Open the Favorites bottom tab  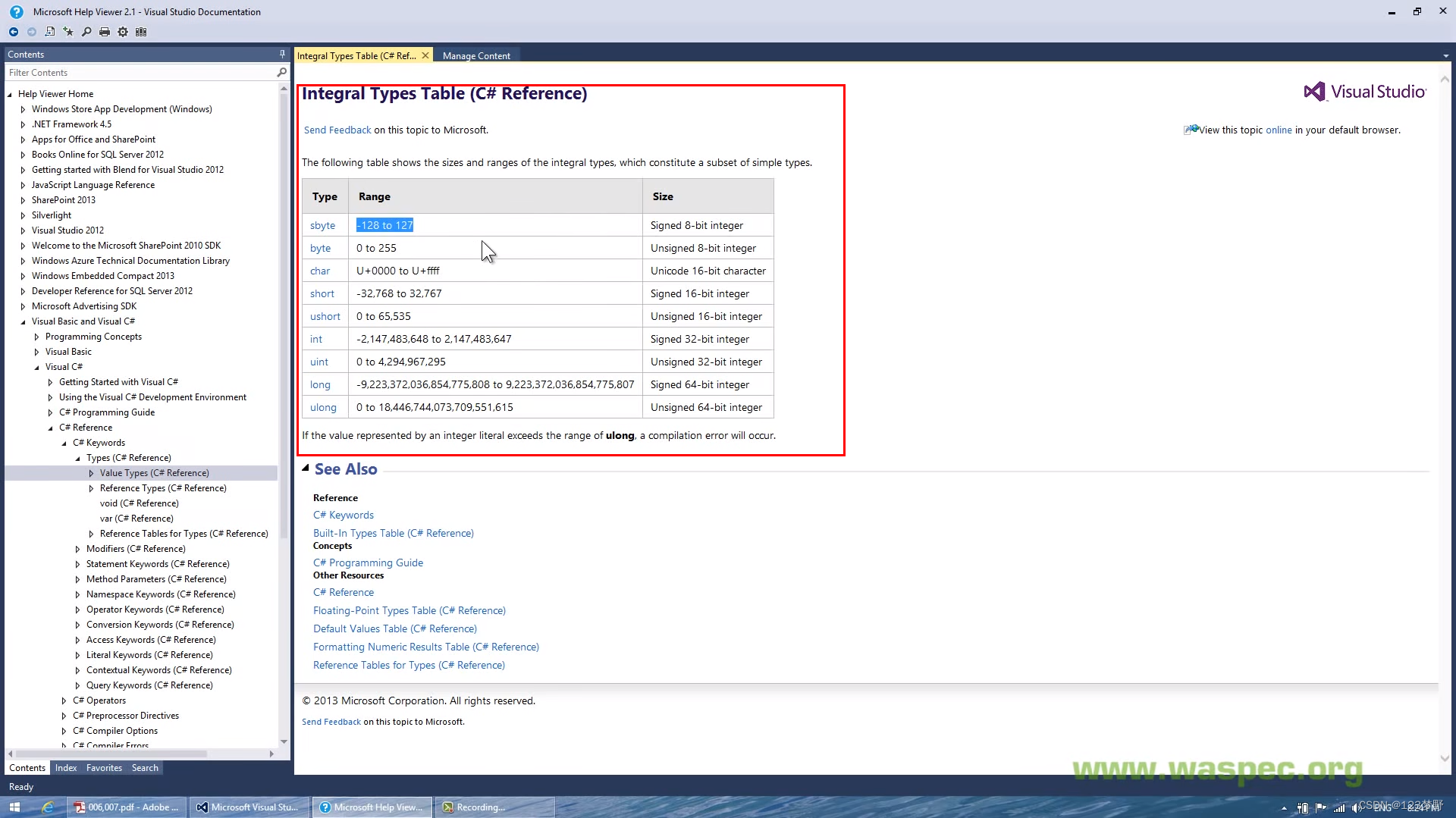click(x=104, y=768)
